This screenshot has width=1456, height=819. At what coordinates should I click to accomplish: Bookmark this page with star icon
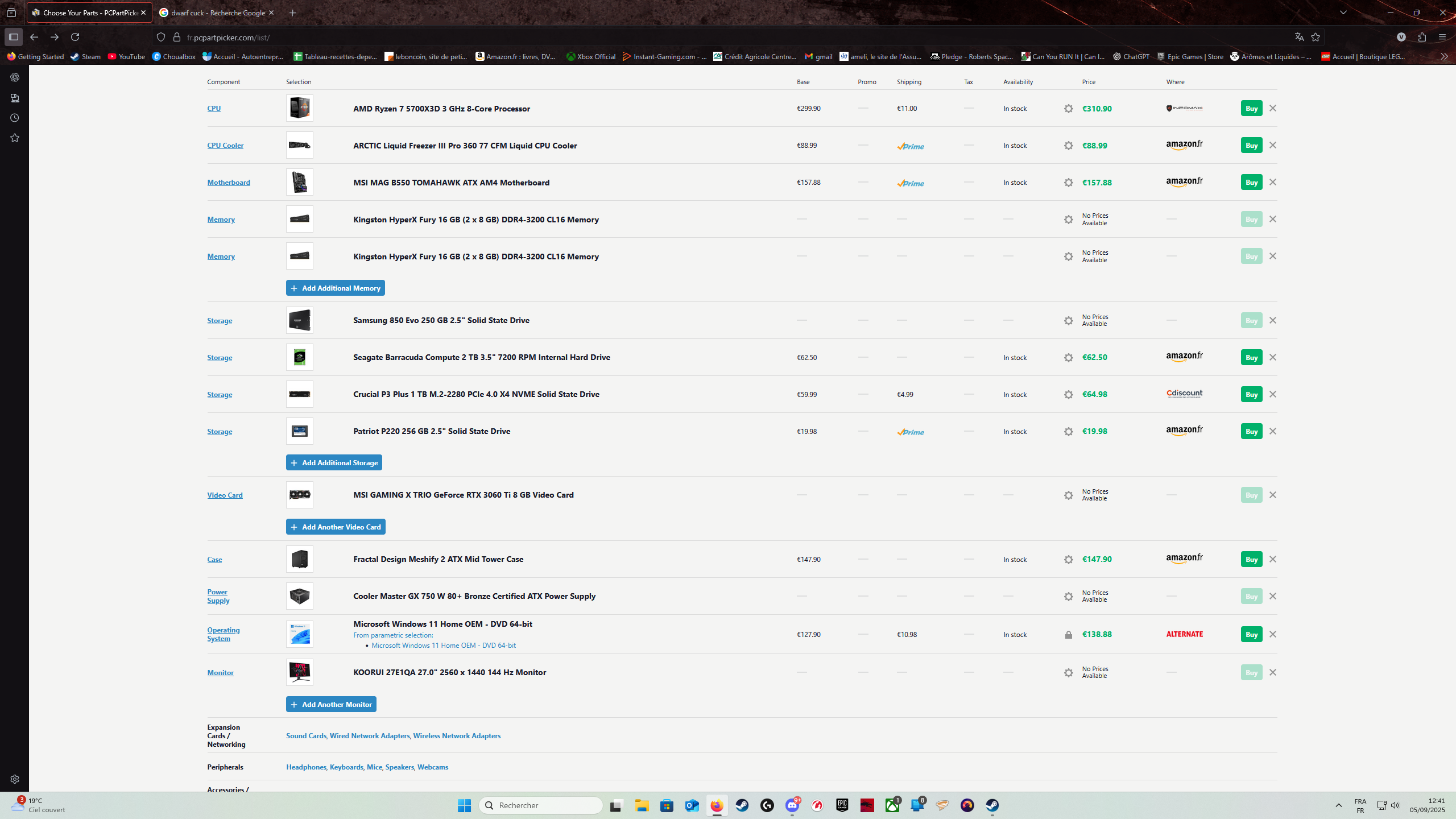pyautogui.click(x=1316, y=37)
